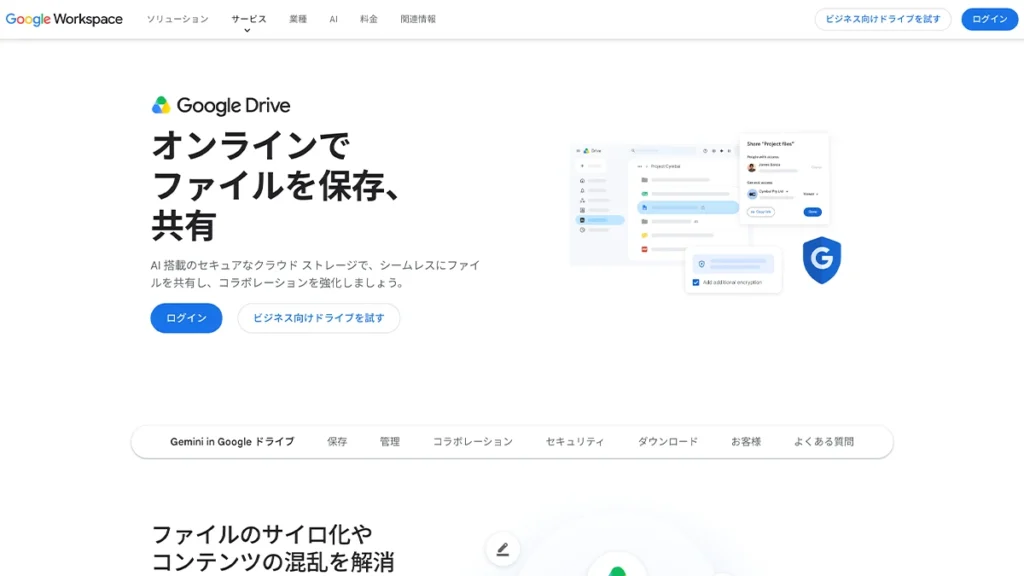Select the ダウンロード tab
1024x576 pixels.
pyautogui.click(x=667, y=441)
